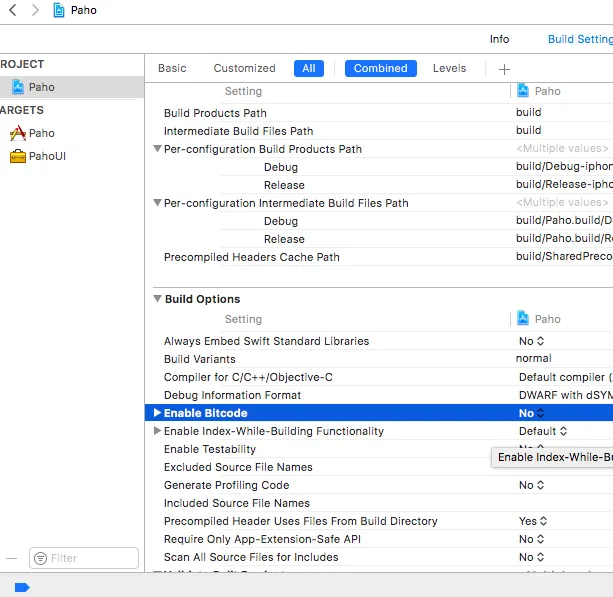
Task: Collapse Per-configuration Intermediate Build Files Path
Action: tap(157, 203)
